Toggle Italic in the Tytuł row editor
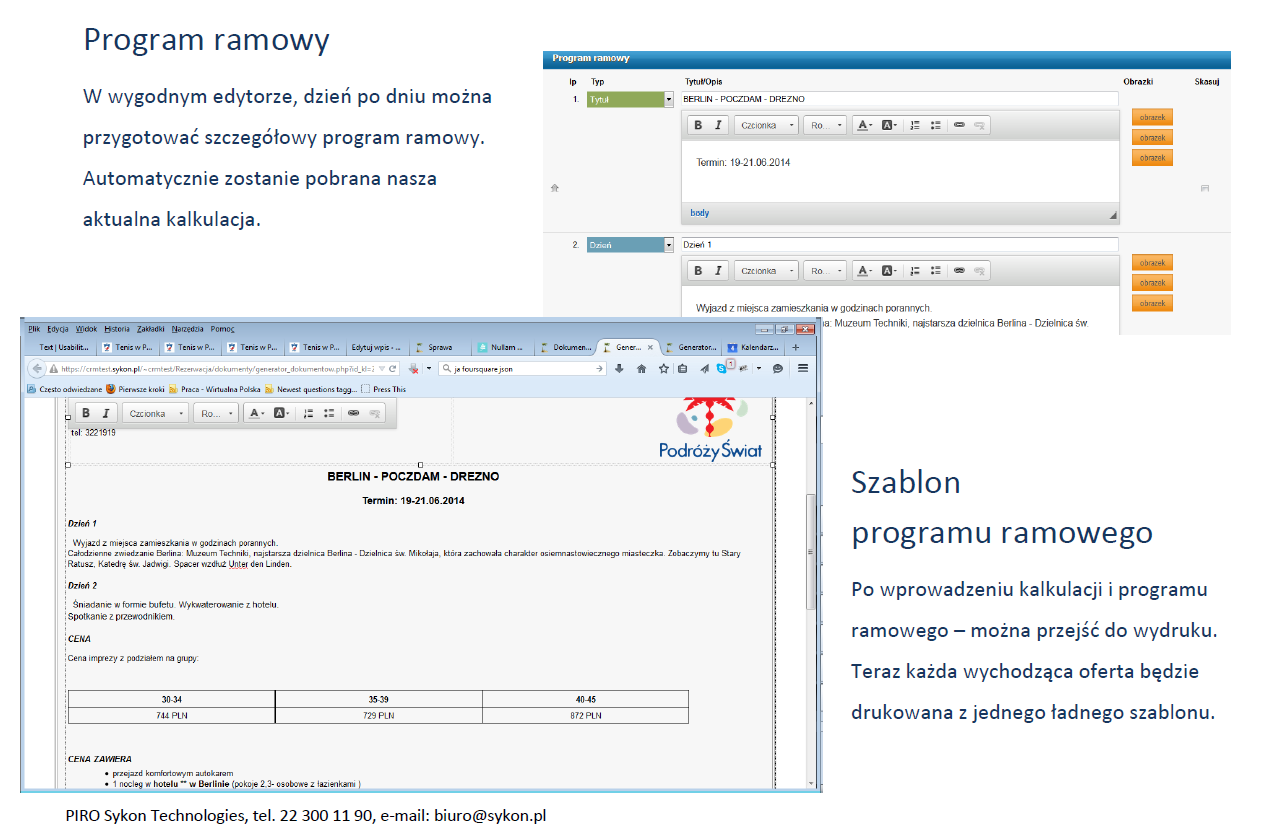Image resolution: width=1272 pixels, height=836 pixels. (717, 125)
